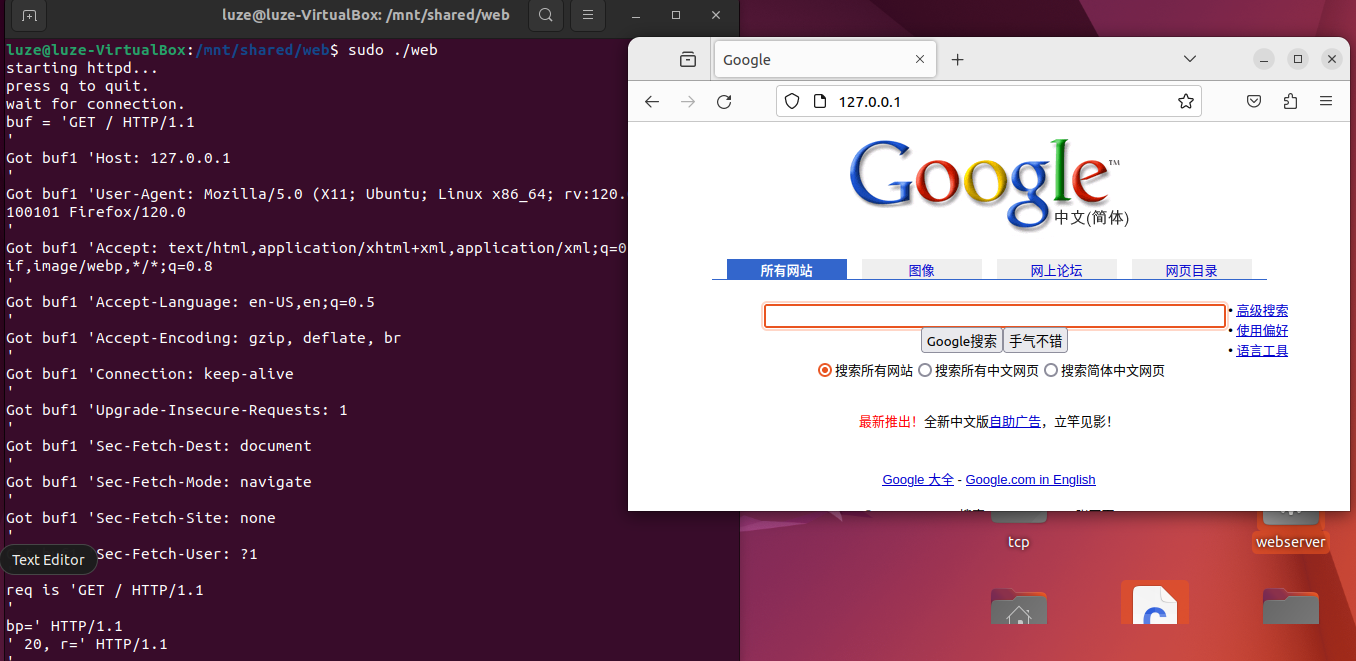1356x661 pixels.
Task: Open Google.com in English link
Action: pos(1030,479)
